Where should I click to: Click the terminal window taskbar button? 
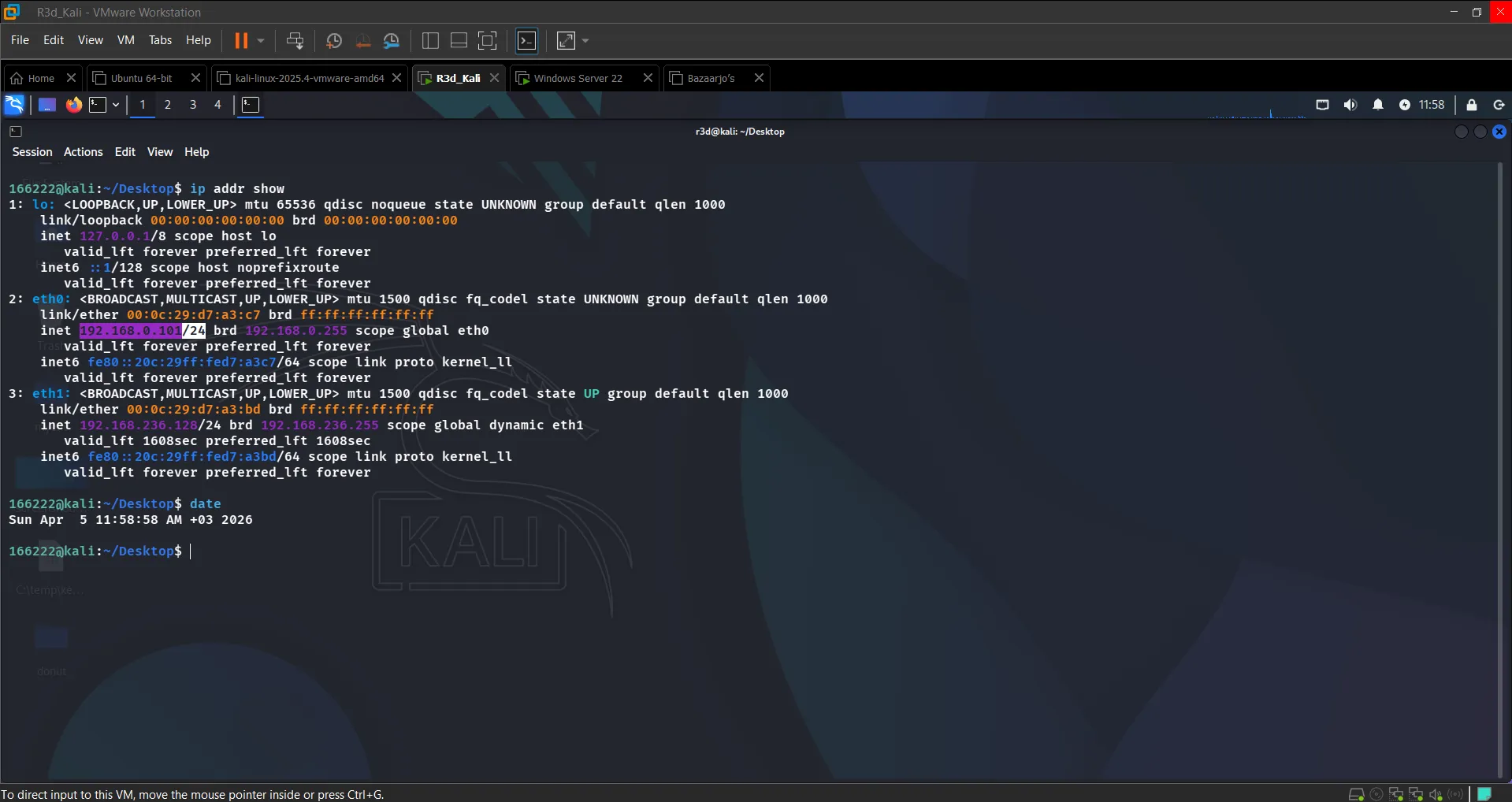[251, 105]
